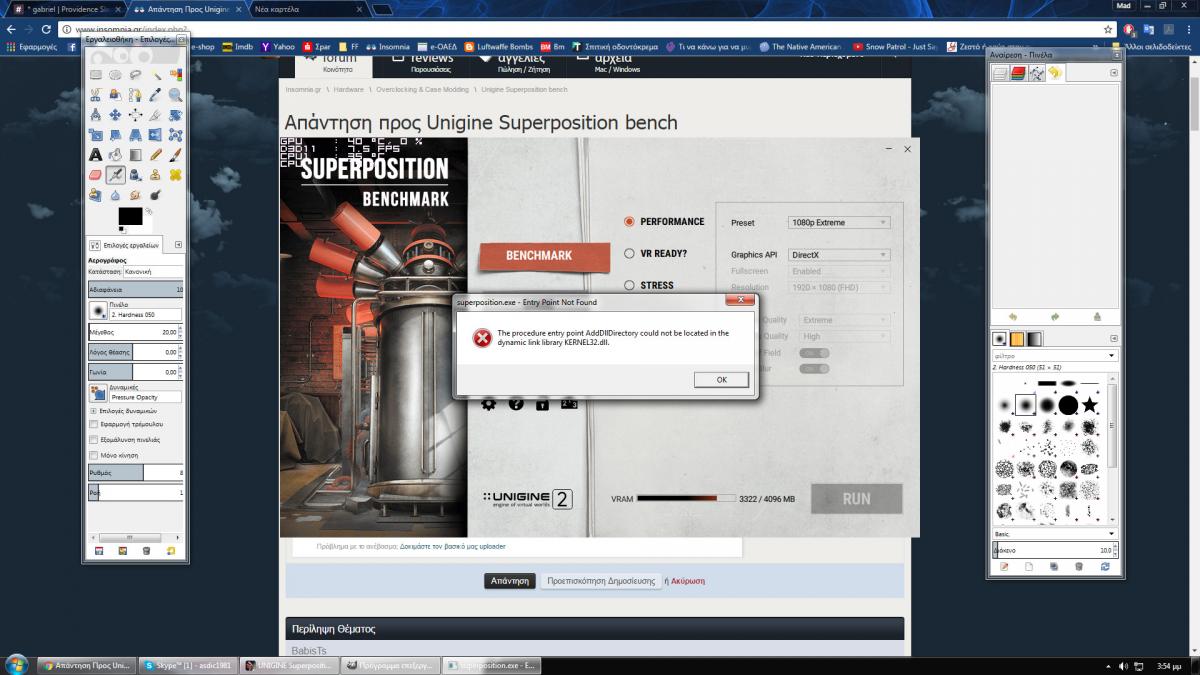Open the reviews tab in forum navigation
The image size is (1200, 675).
pos(424,62)
